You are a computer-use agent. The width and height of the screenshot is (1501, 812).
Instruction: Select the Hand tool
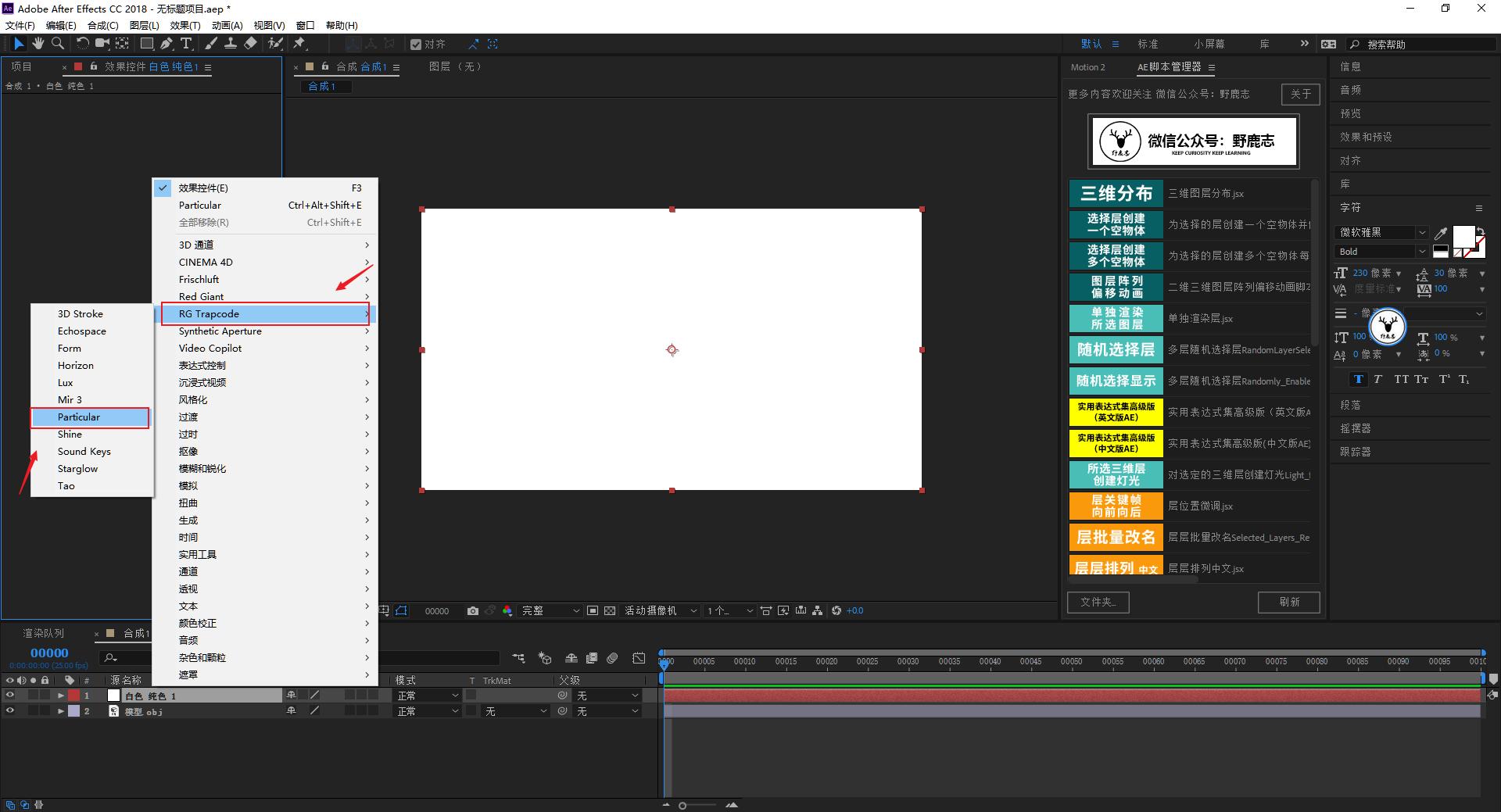click(x=38, y=44)
